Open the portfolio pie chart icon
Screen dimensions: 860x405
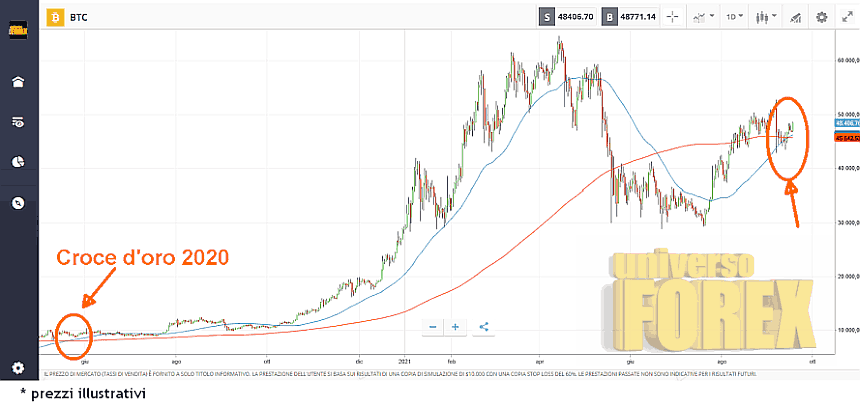pos(18,162)
